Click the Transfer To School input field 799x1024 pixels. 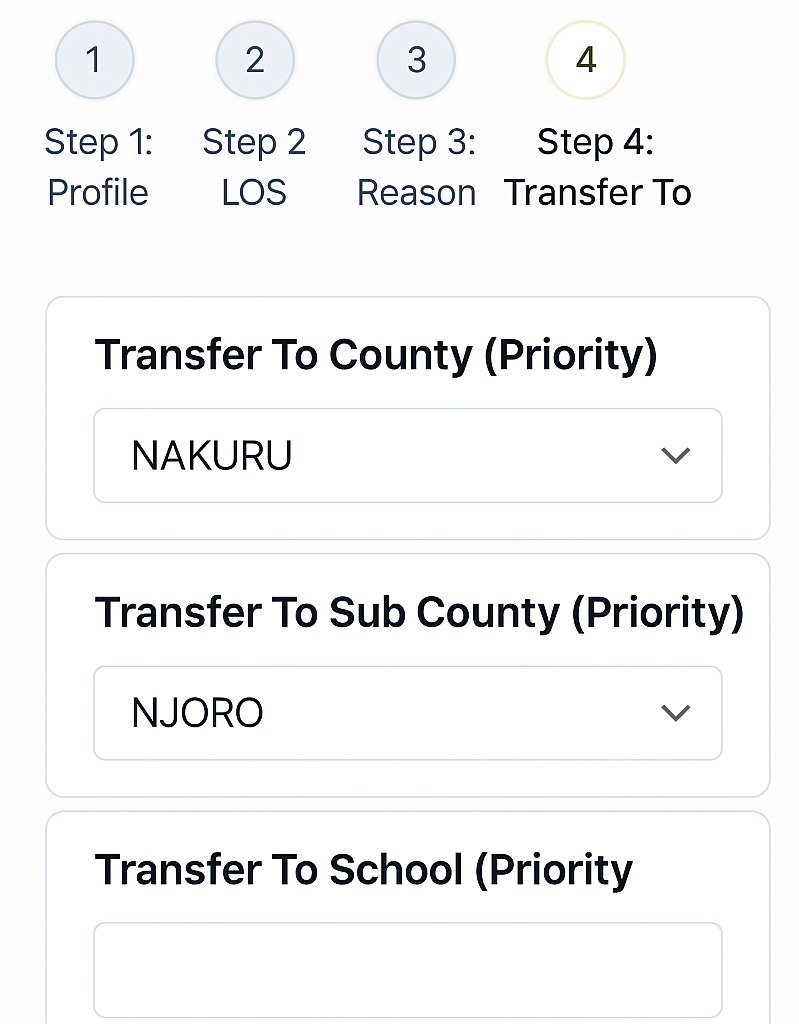tap(408, 970)
